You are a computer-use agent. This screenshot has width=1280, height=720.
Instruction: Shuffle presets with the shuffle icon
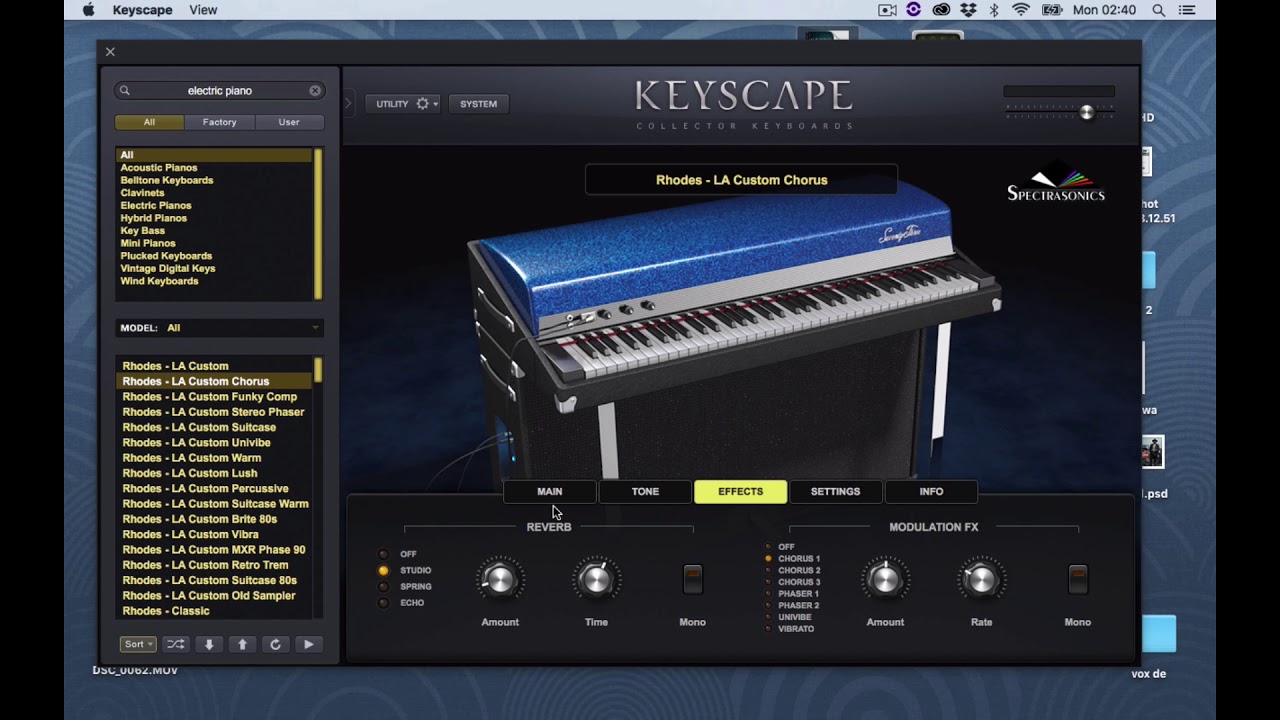(176, 645)
